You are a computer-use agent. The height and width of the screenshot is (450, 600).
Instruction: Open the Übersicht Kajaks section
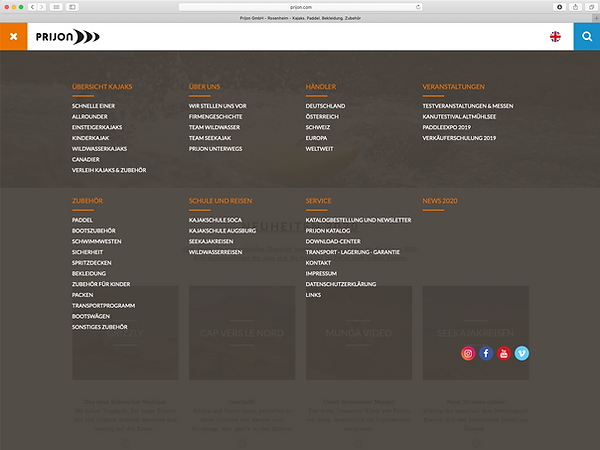pyautogui.click(x=102, y=87)
